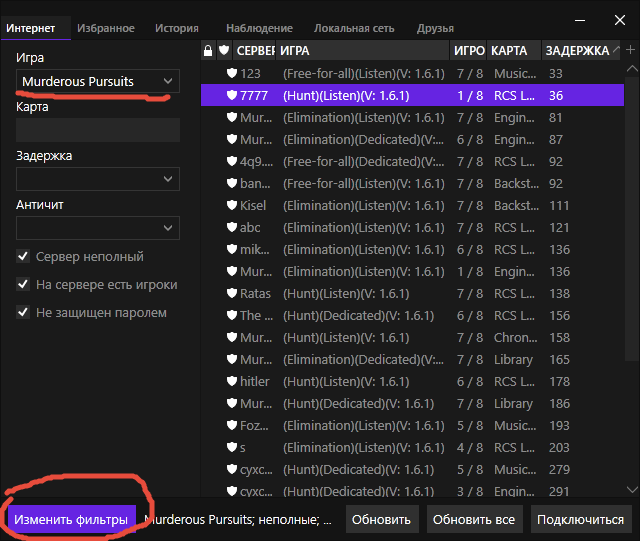This screenshot has width=640, height=541.
Task: Sort servers by the СЕРВЕР column header
Action: tap(254, 51)
